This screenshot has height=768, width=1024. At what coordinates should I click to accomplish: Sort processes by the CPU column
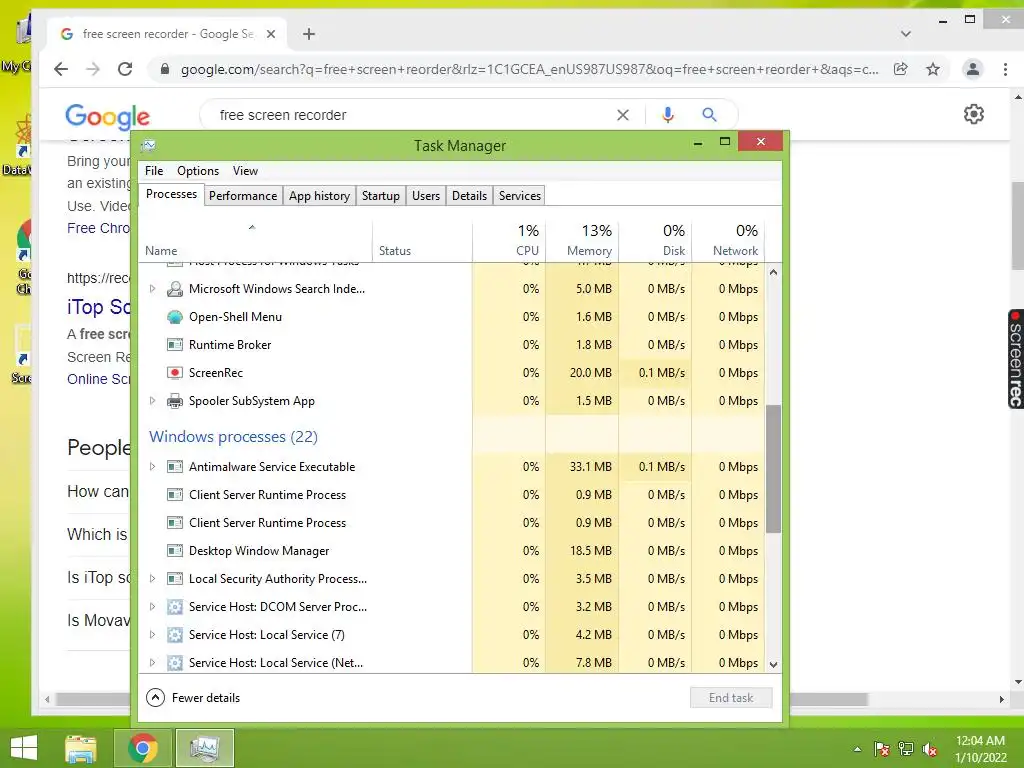point(509,240)
